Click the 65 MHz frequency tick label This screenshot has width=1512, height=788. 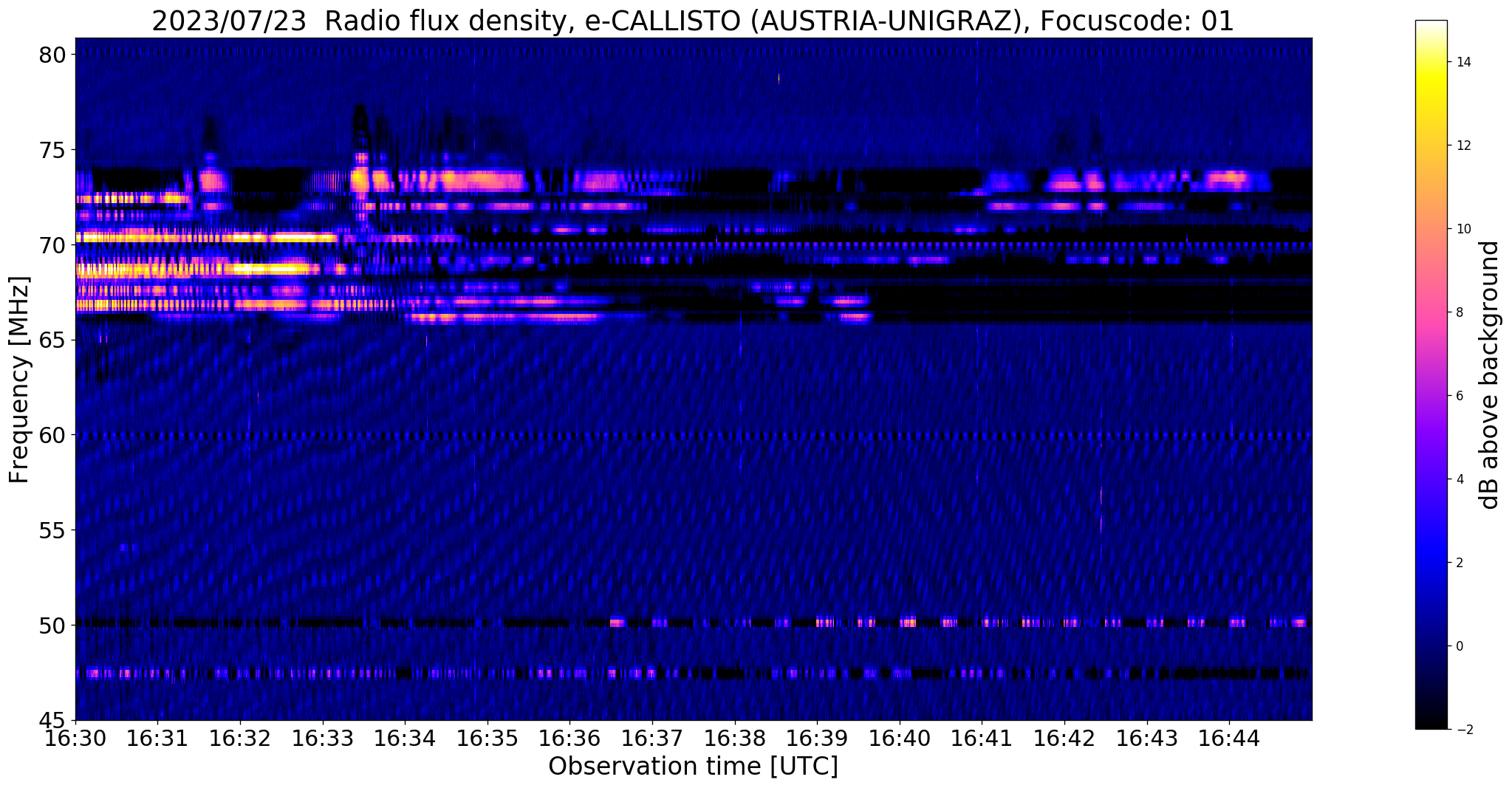[x=54, y=340]
